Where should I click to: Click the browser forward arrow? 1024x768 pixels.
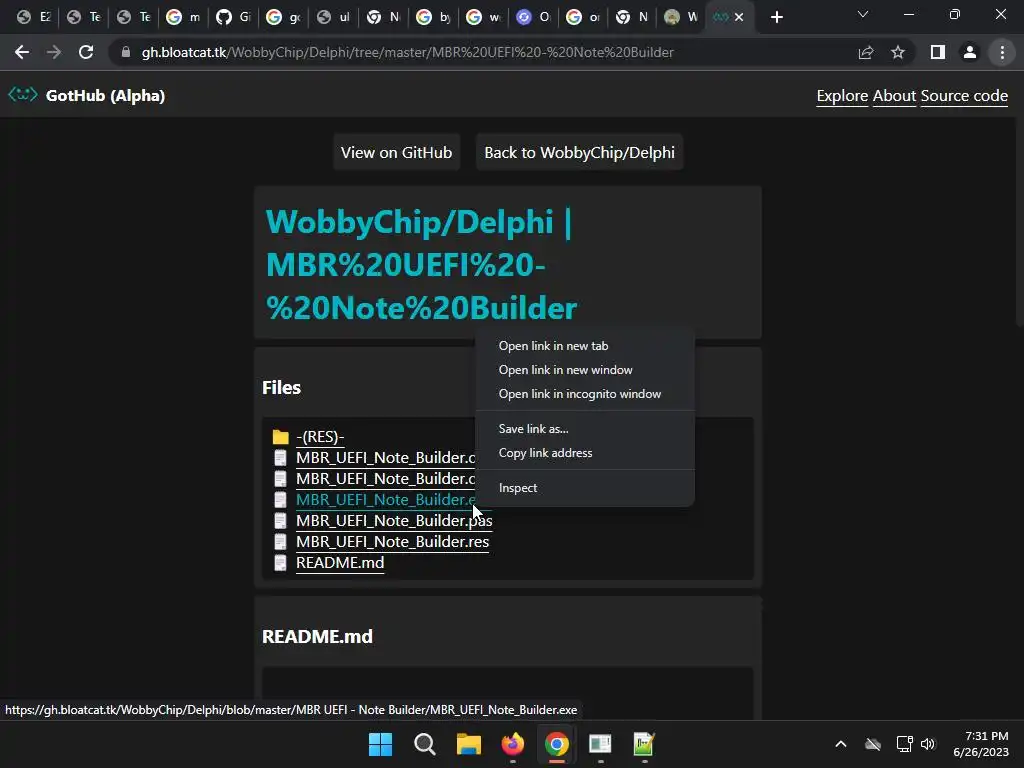tap(54, 52)
